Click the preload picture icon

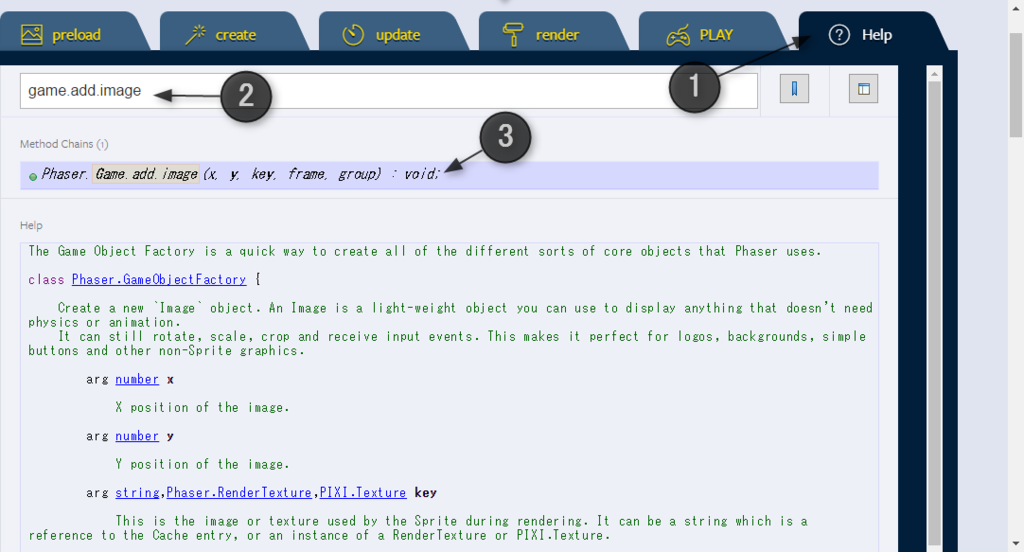(x=31, y=35)
